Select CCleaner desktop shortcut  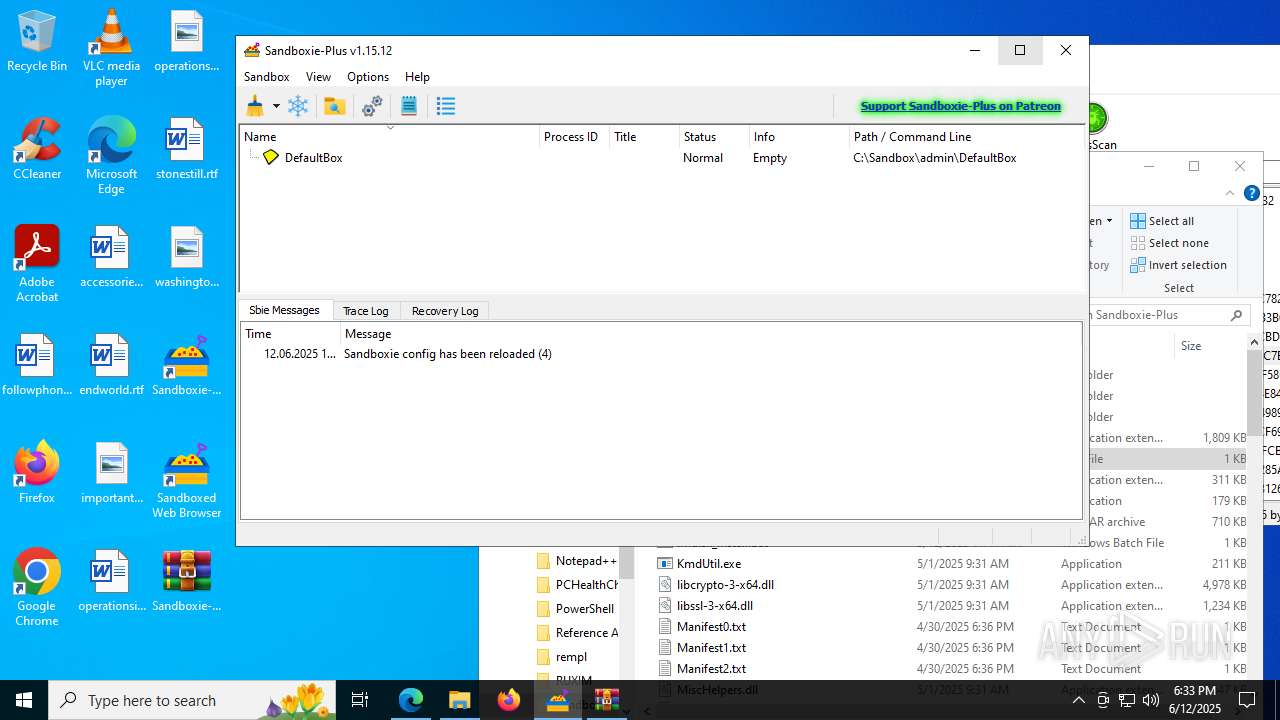(37, 150)
